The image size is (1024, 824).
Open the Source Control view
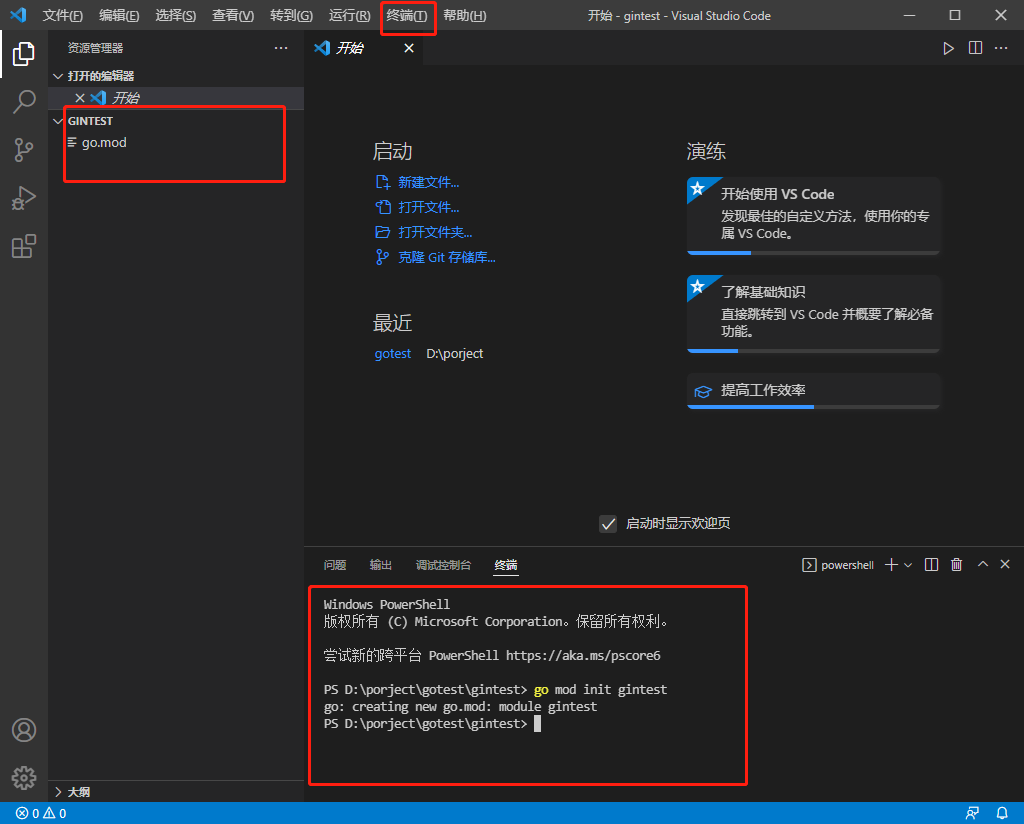pos(24,150)
